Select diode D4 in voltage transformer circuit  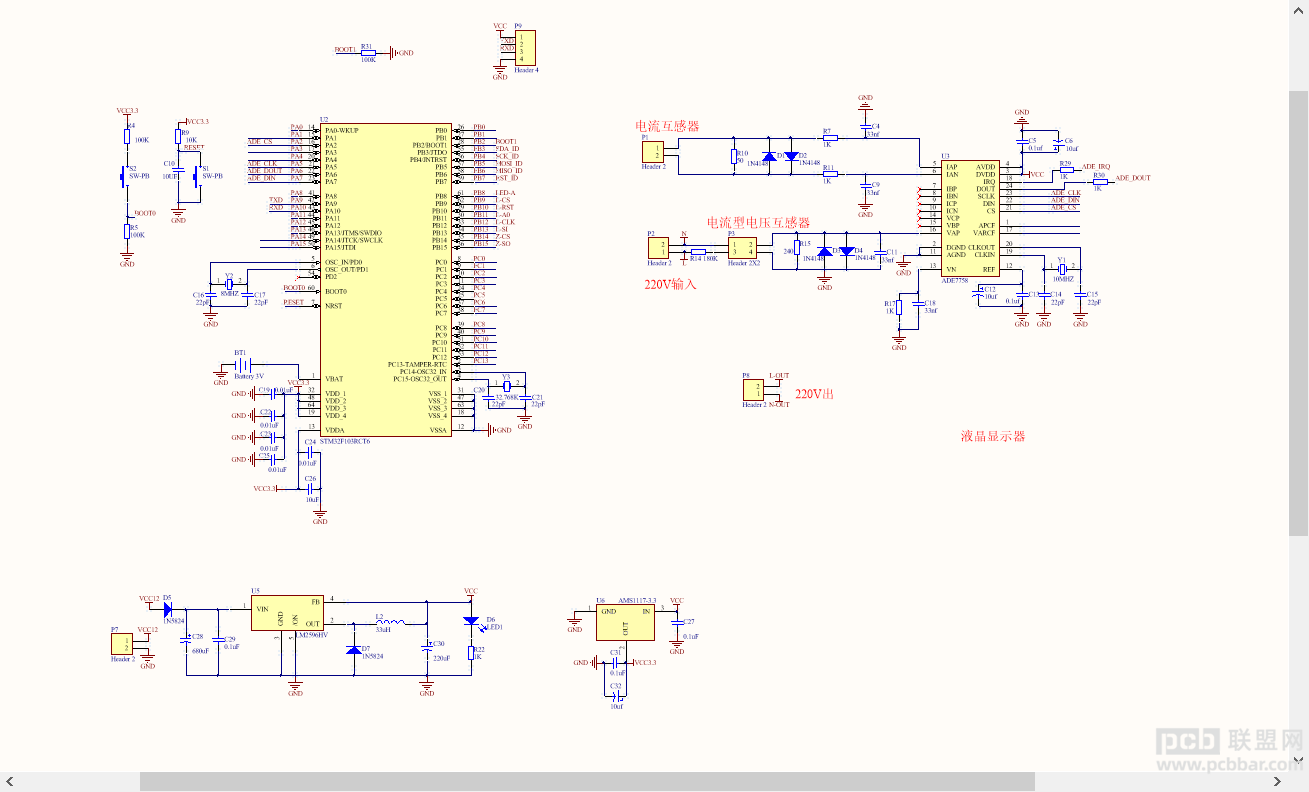pos(846,251)
